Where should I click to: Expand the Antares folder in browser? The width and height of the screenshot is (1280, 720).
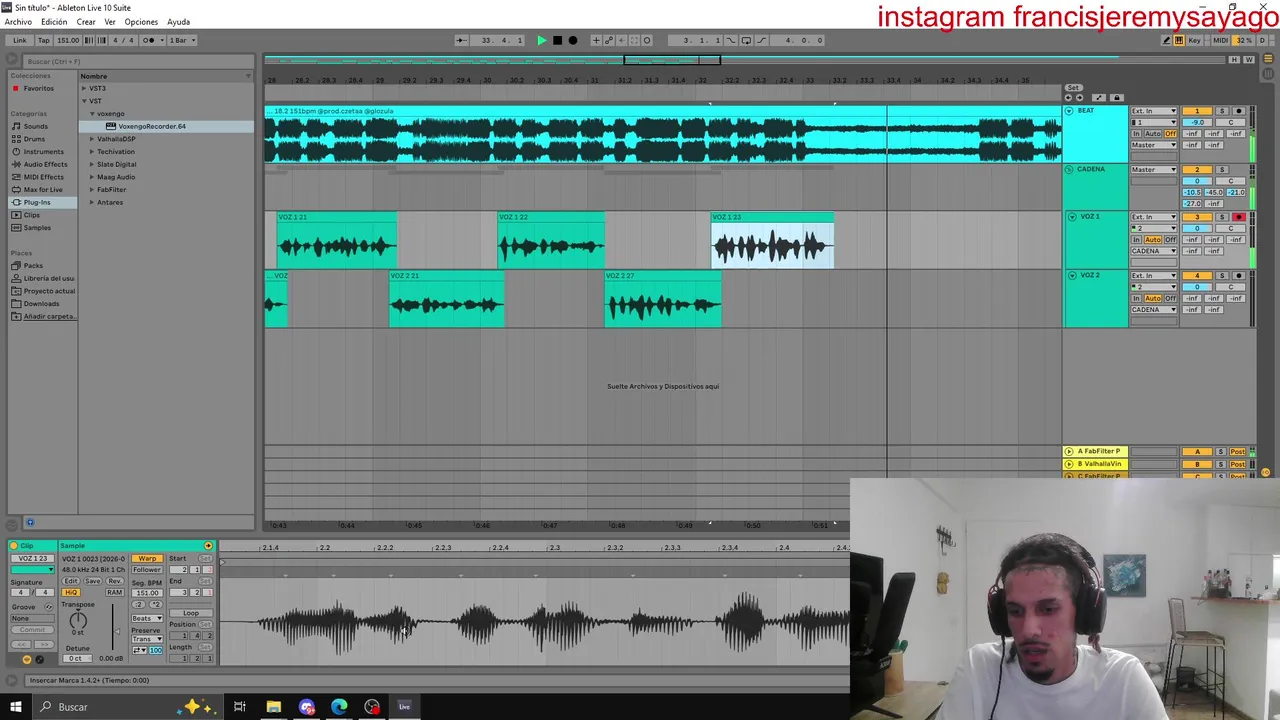pos(92,202)
